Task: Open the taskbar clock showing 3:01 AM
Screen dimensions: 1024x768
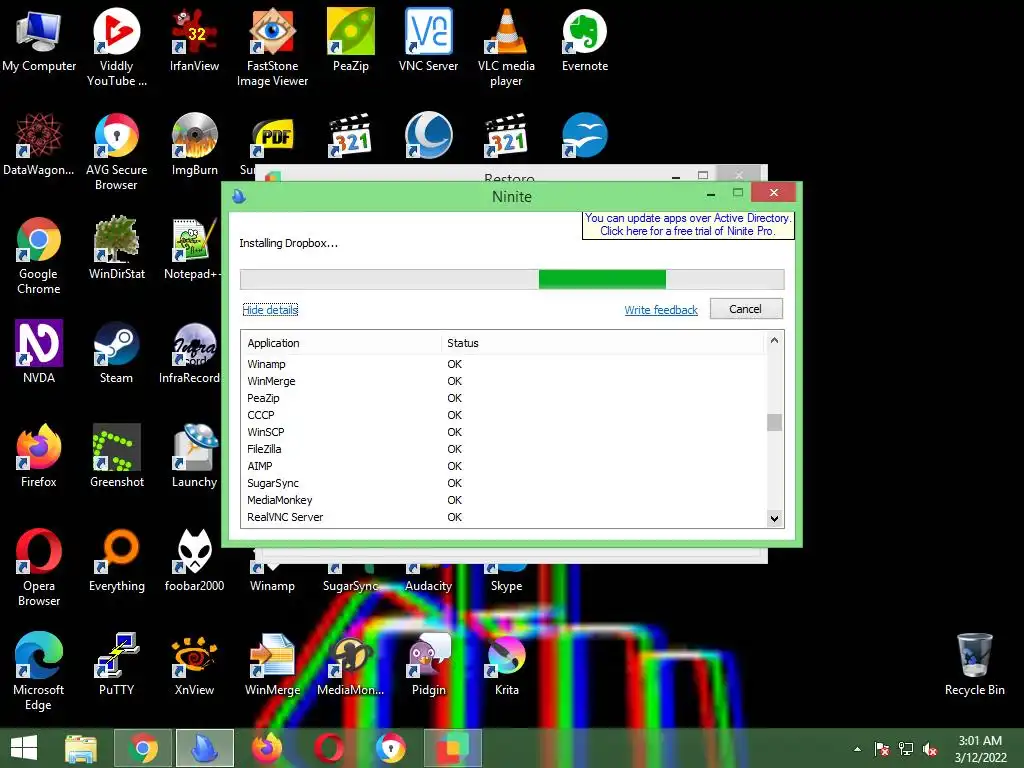Action: click(x=980, y=749)
